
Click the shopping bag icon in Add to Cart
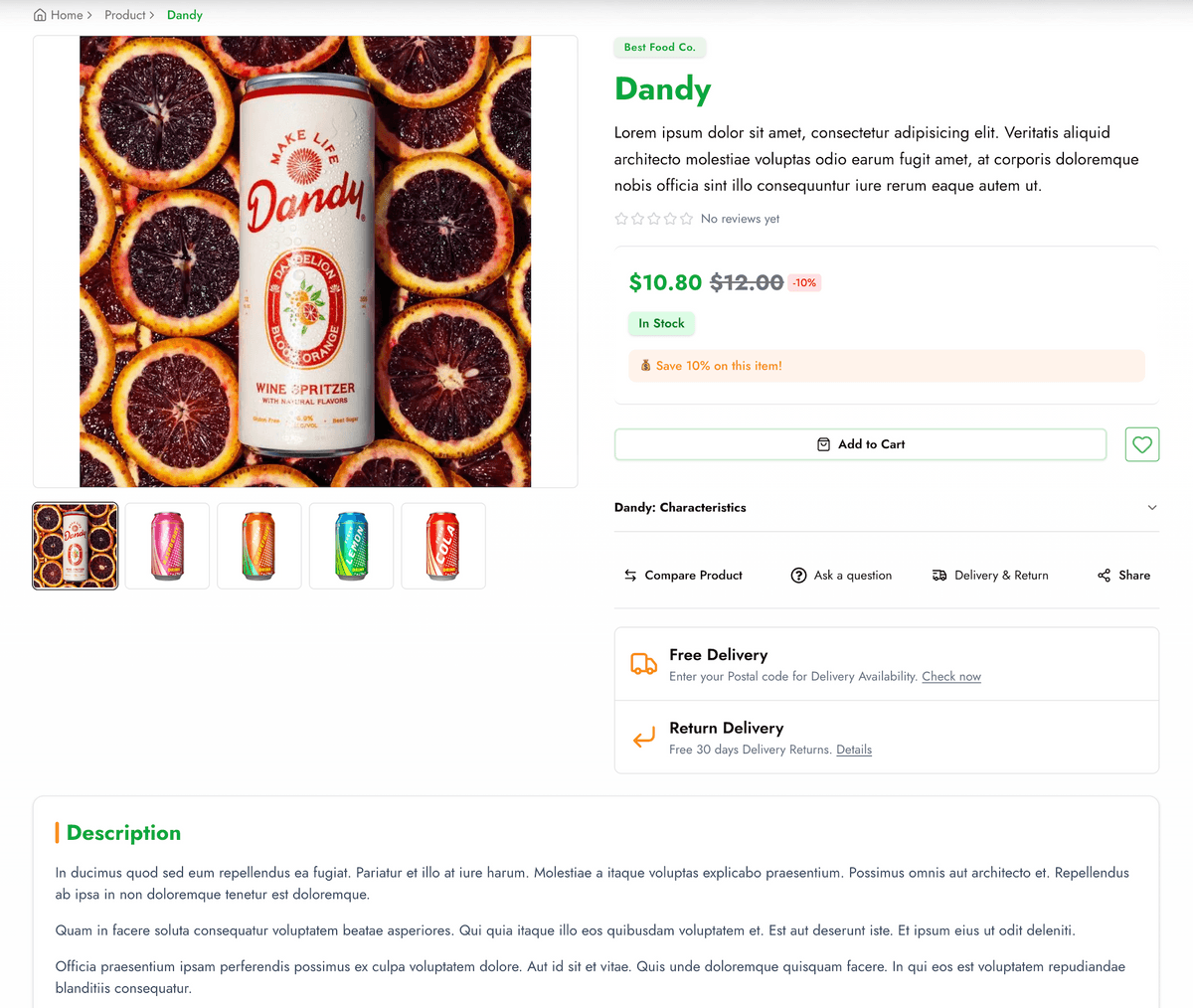(823, 444)
